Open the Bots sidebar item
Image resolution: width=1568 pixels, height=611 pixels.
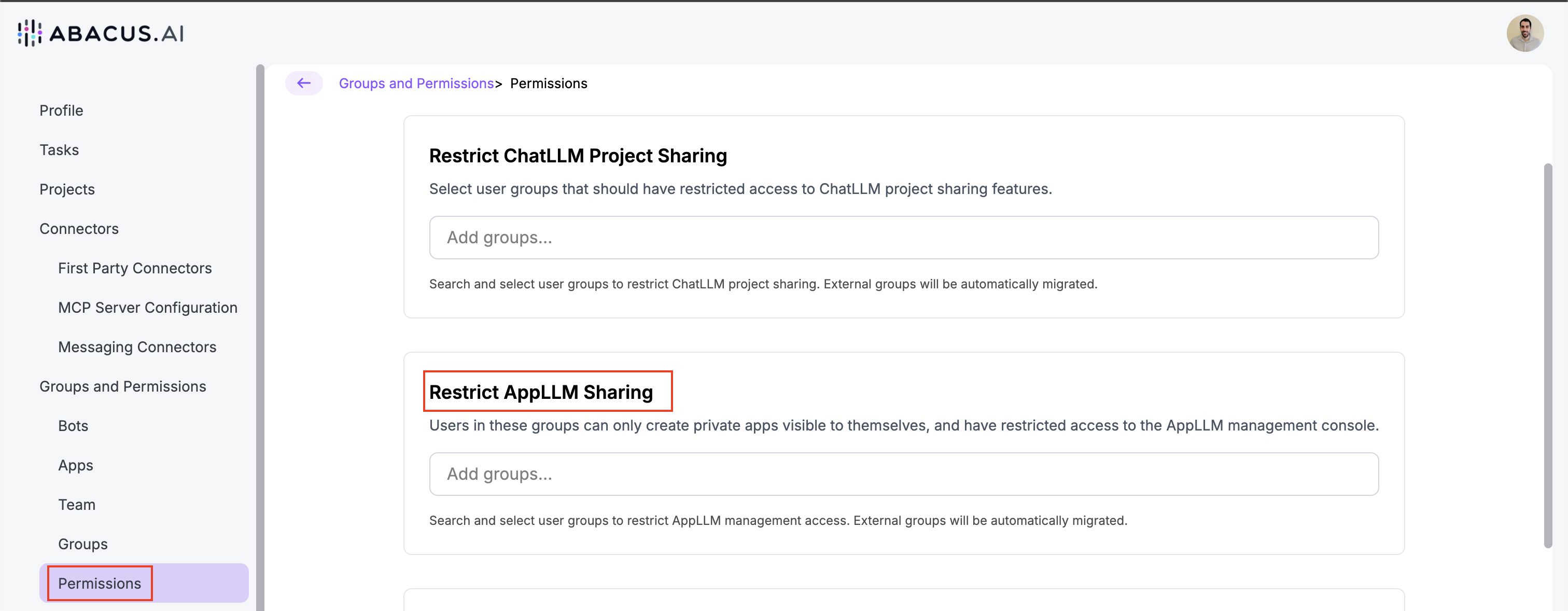[73, 426]
